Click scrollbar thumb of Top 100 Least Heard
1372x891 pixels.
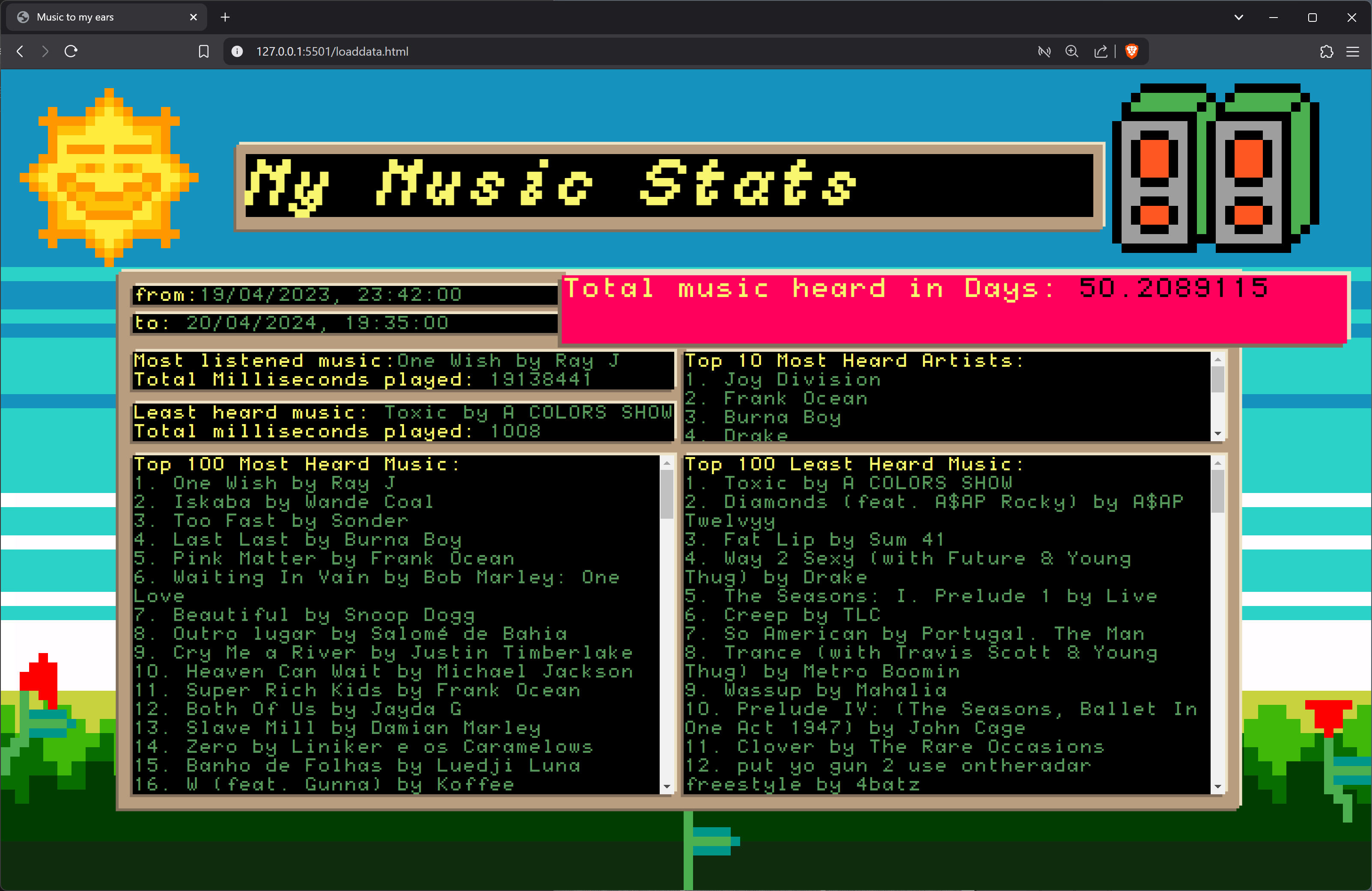[x=1217, y=491]
